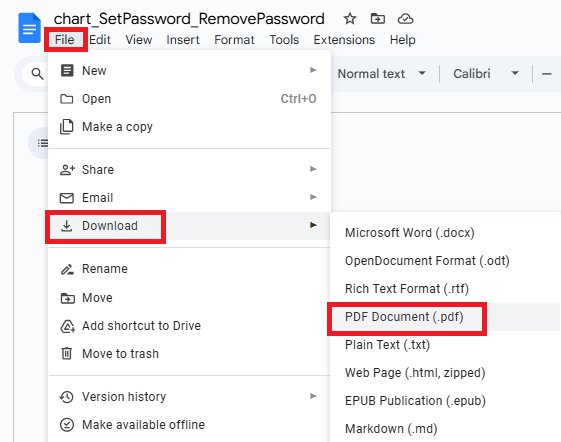
Task: Click the Move folder icon in menu
Action: click(x=67, y=298)
